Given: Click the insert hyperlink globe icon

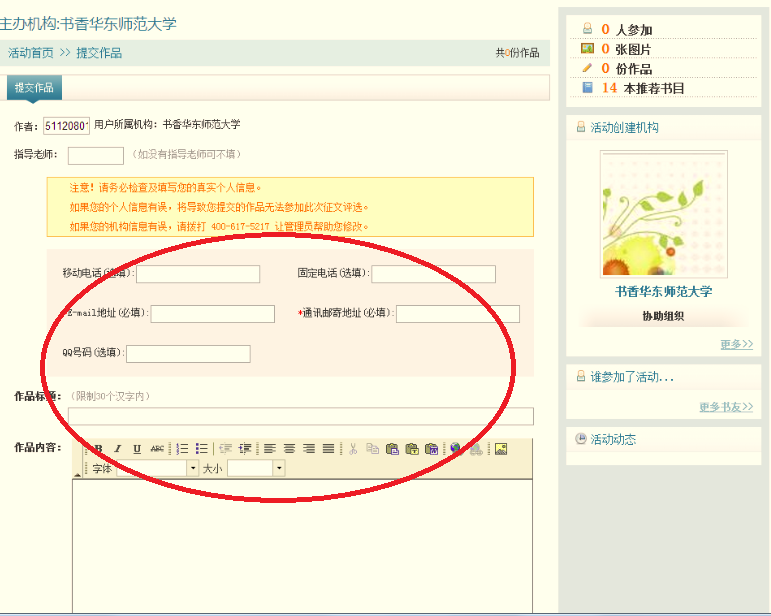Looking at the screenshot, I should [x=456, y=449].
